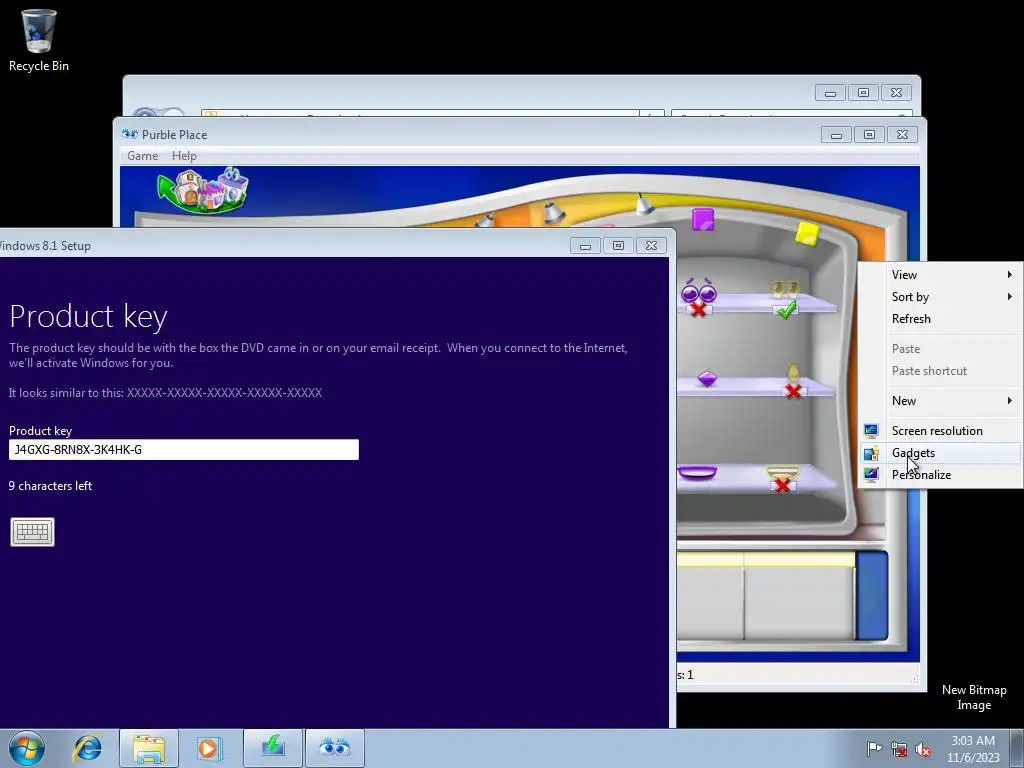Screen dimensions: 1024x768
Task: Select the purple eyes feature on top shelf
Action: point(698,292)
